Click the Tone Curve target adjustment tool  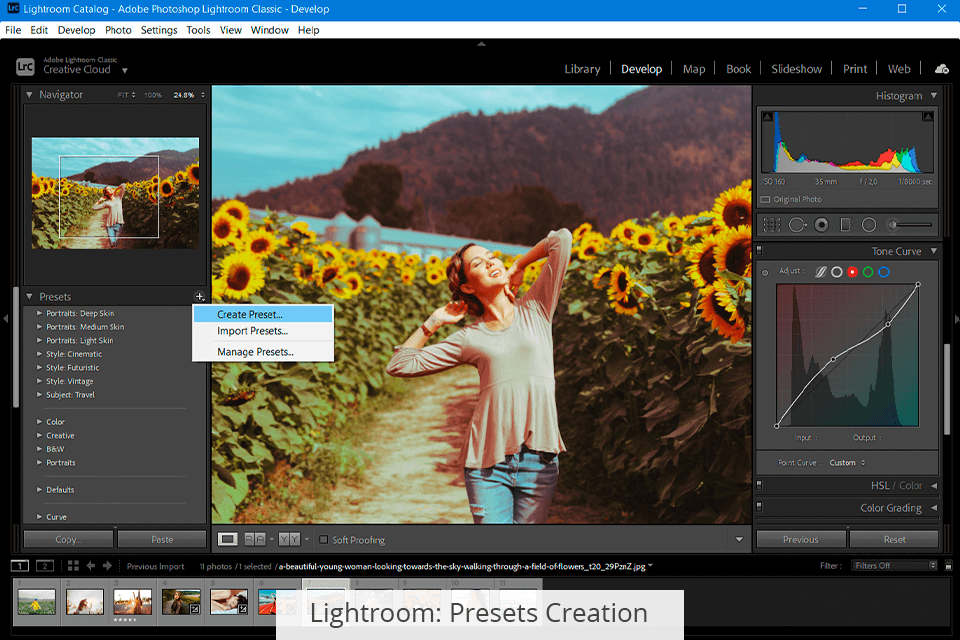[766, 272]
